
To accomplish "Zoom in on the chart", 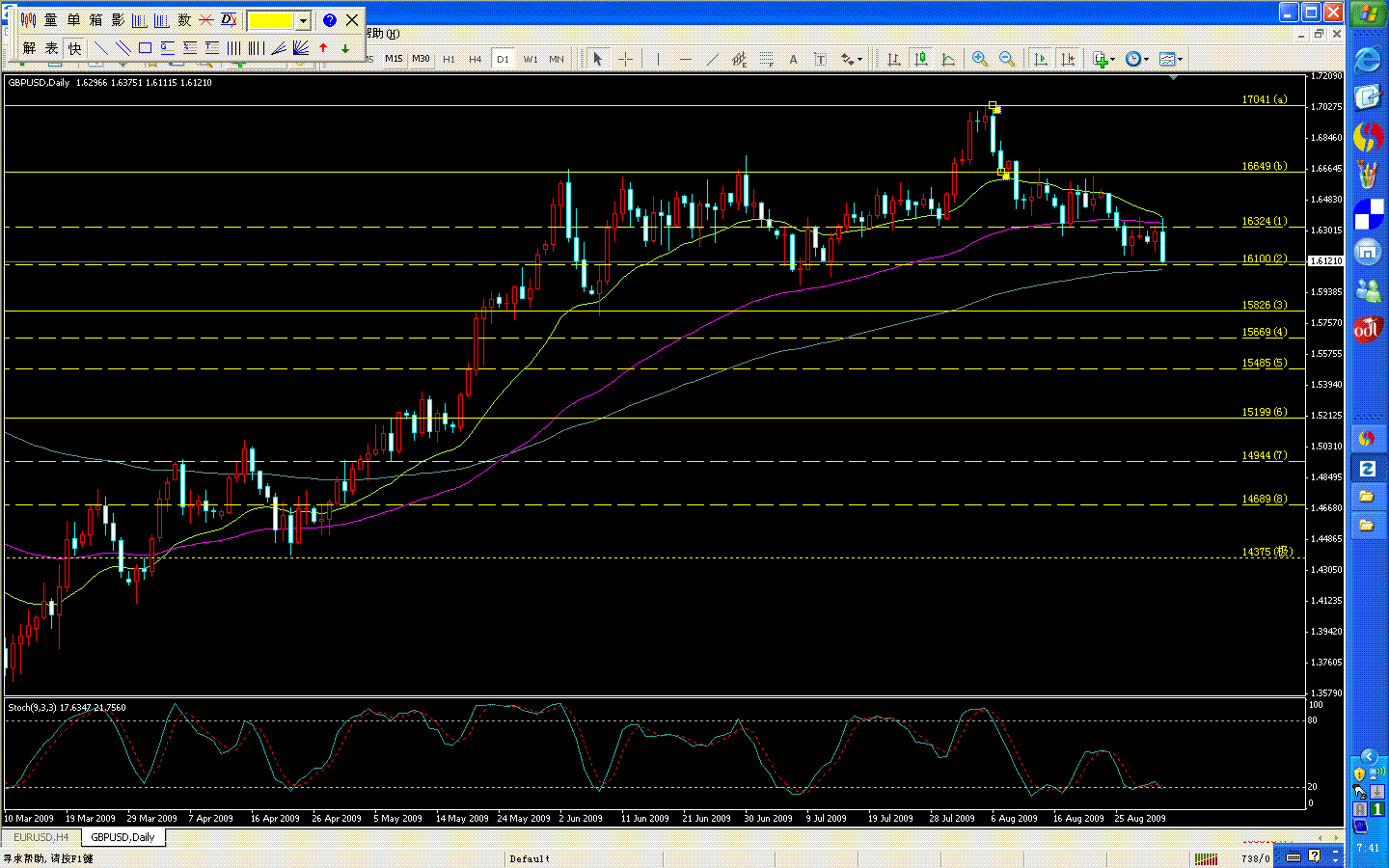I will [x=980, y=59].
